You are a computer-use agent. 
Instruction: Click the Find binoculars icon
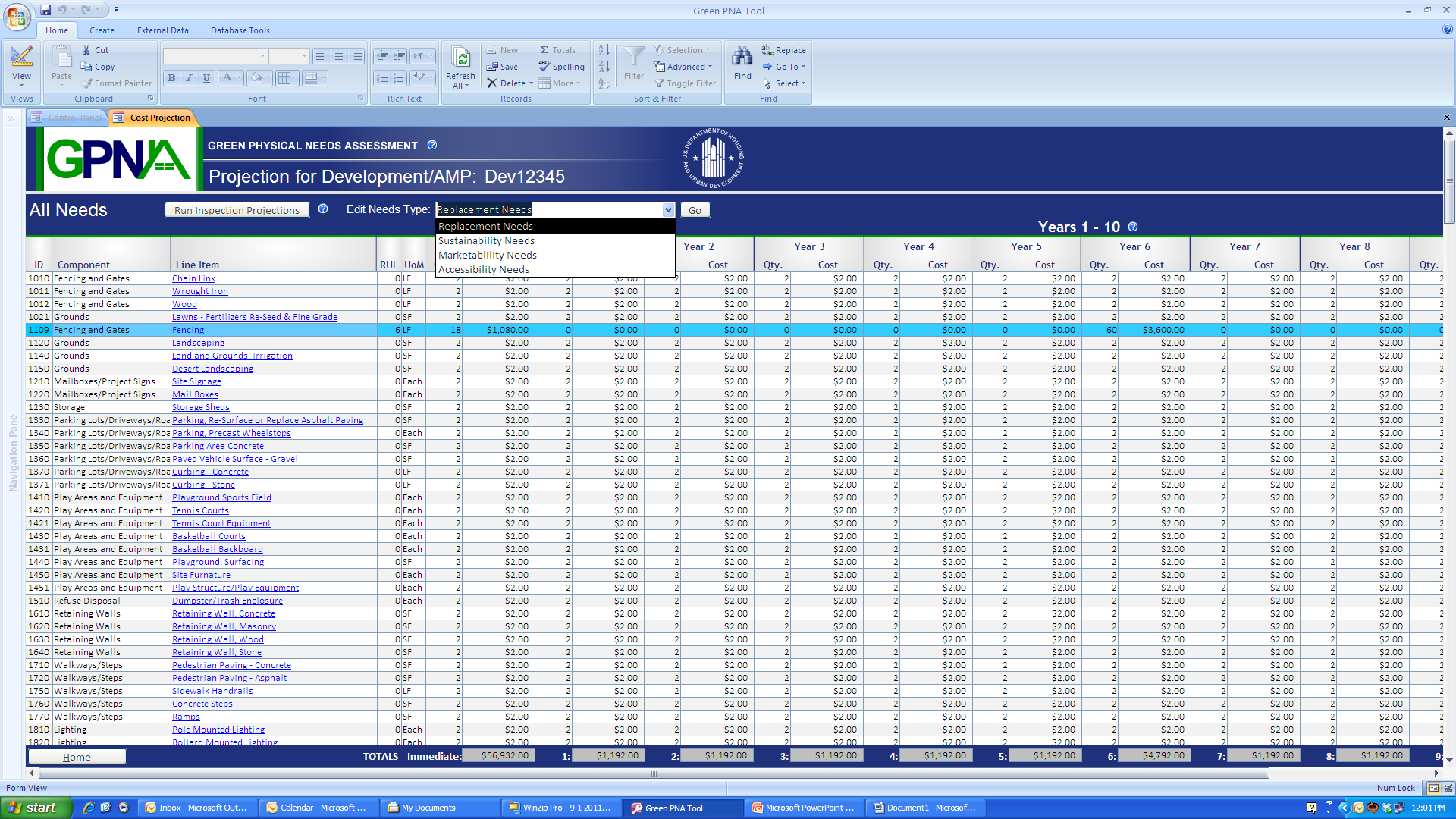(x=742, y=57)
